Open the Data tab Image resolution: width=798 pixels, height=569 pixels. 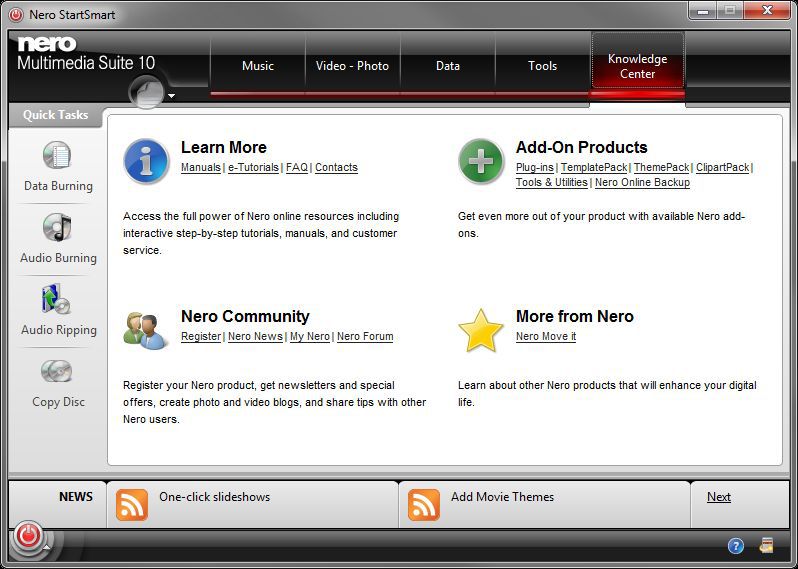coord(448,66)
